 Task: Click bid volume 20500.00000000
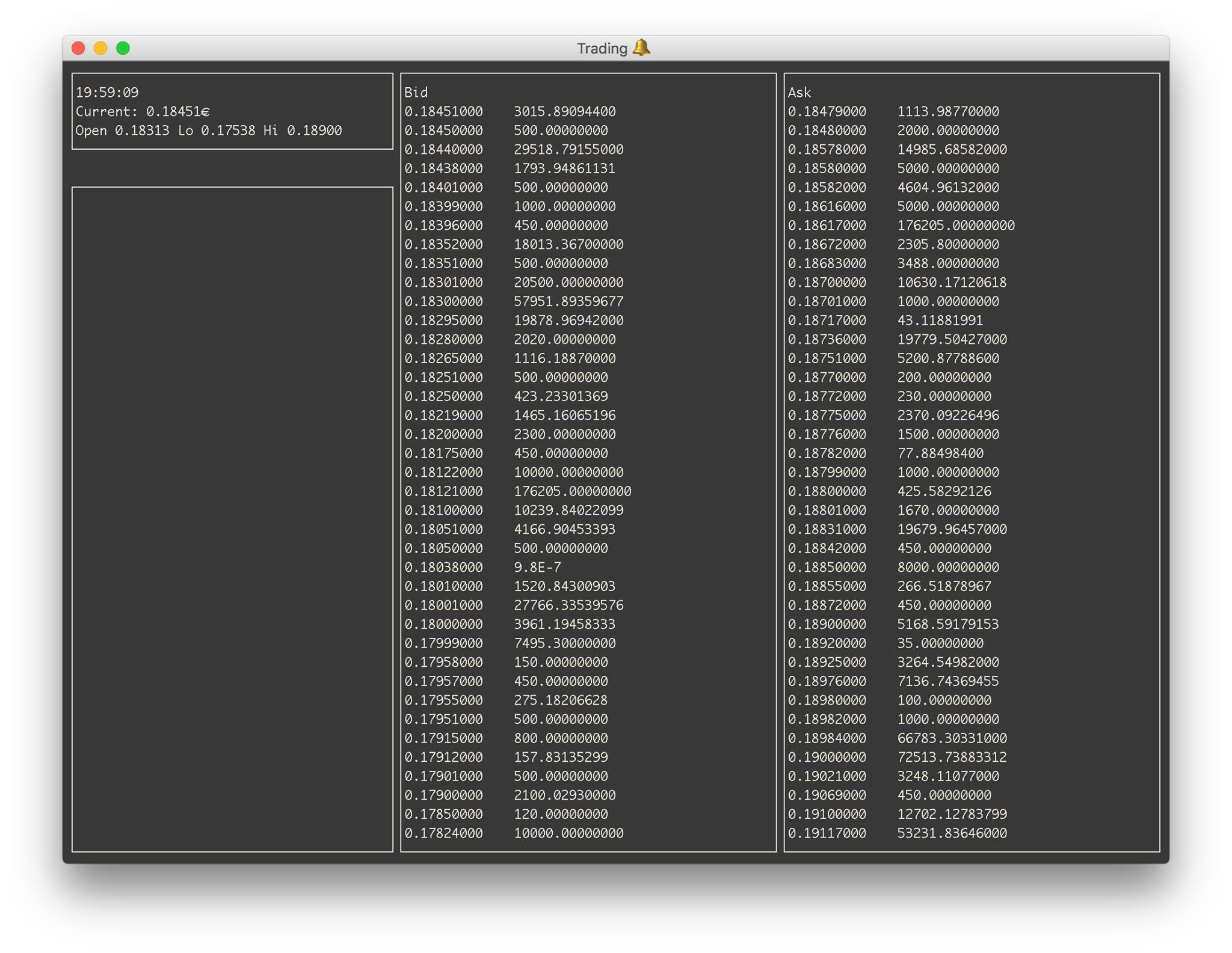click(568, 283)
